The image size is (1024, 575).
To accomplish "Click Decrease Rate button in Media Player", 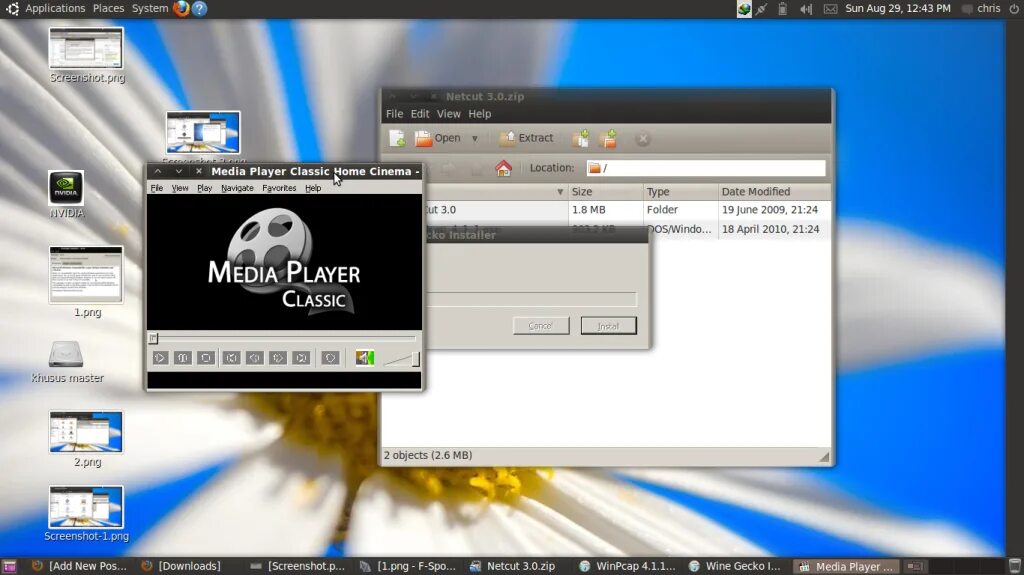I will pyautogui.click(x=255, y=358).
